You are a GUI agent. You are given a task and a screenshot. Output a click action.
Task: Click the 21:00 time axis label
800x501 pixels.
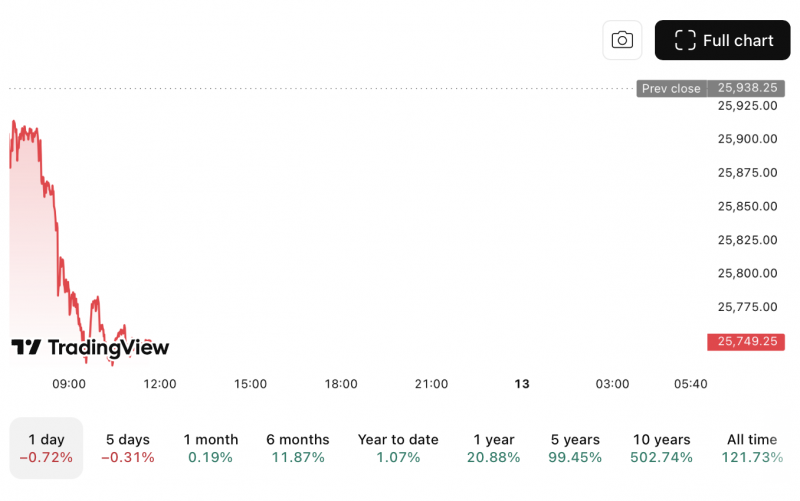(x=431, y=384)
